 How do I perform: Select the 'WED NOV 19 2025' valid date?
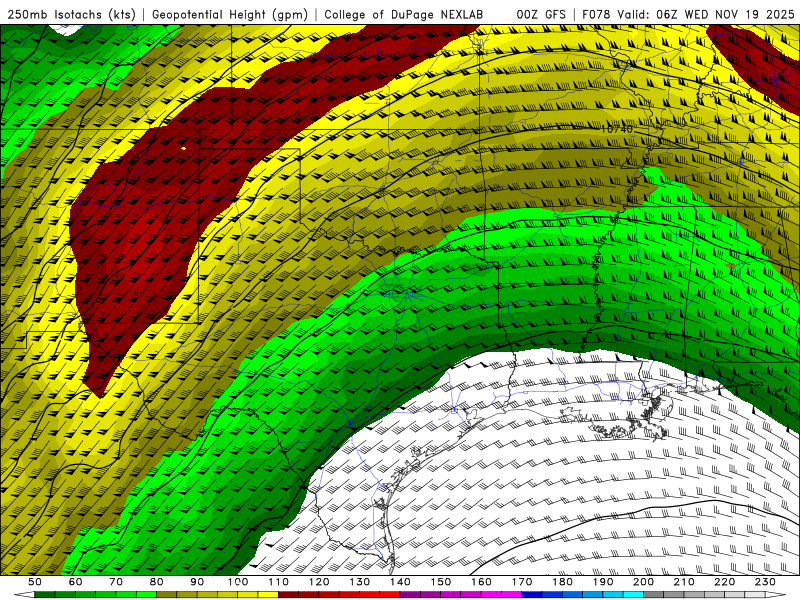(740, 14)
